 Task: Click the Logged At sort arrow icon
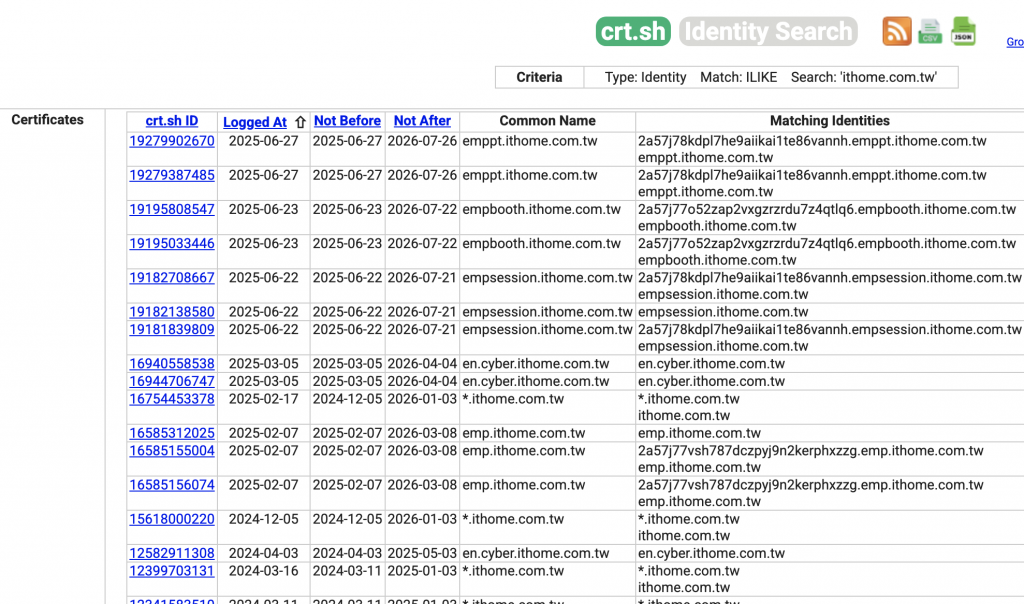pos(300,122)
